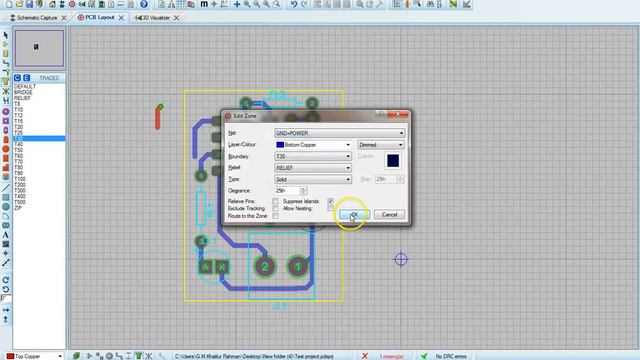Click the Save Project floppy icon
Screen dimensions: 640x360
[29, 4]
